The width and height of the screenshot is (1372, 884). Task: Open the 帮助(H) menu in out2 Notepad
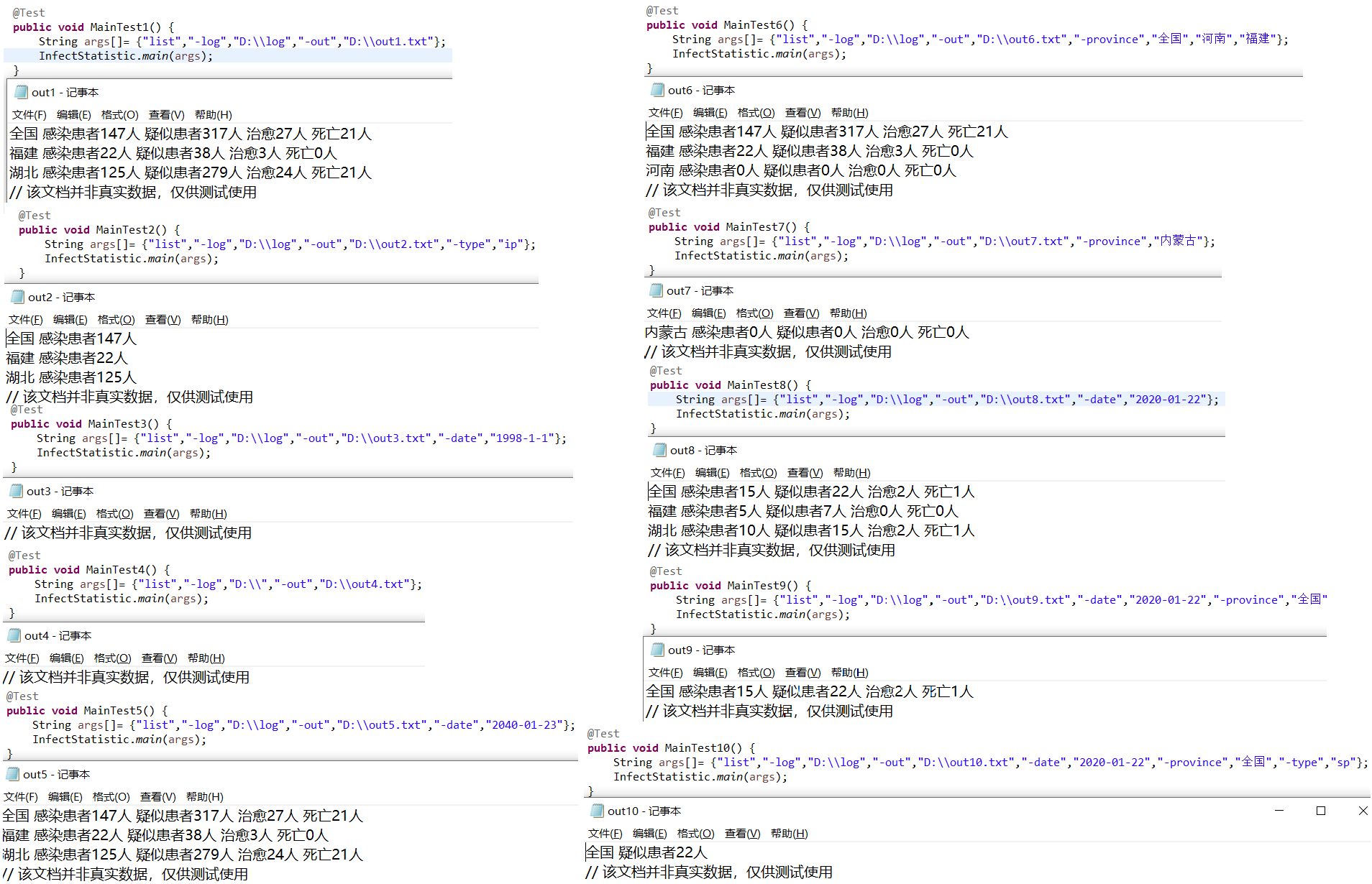(210, 320)
